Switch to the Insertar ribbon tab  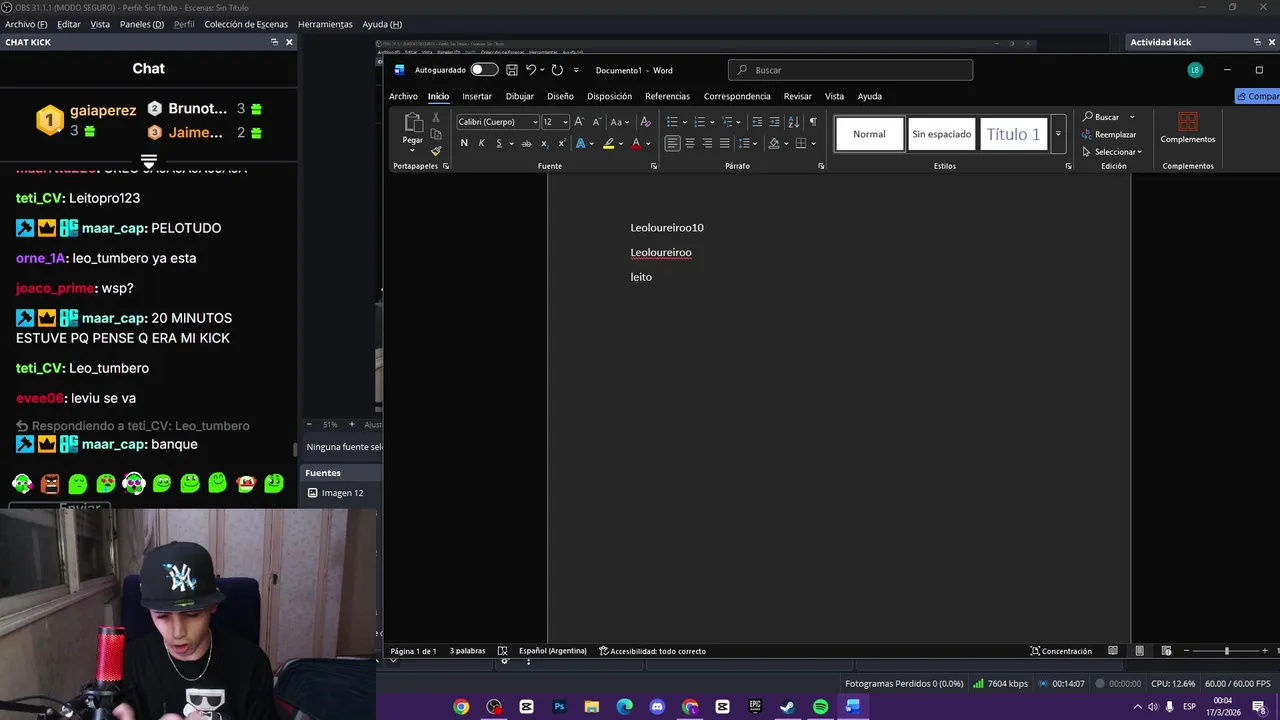tap(477, 96)
